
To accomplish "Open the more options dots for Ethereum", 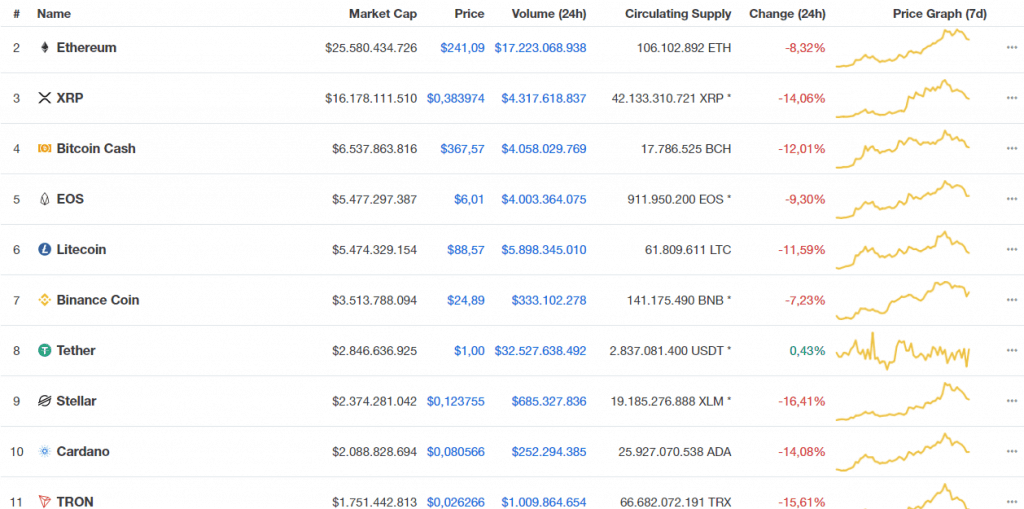I will [1012, 48].
